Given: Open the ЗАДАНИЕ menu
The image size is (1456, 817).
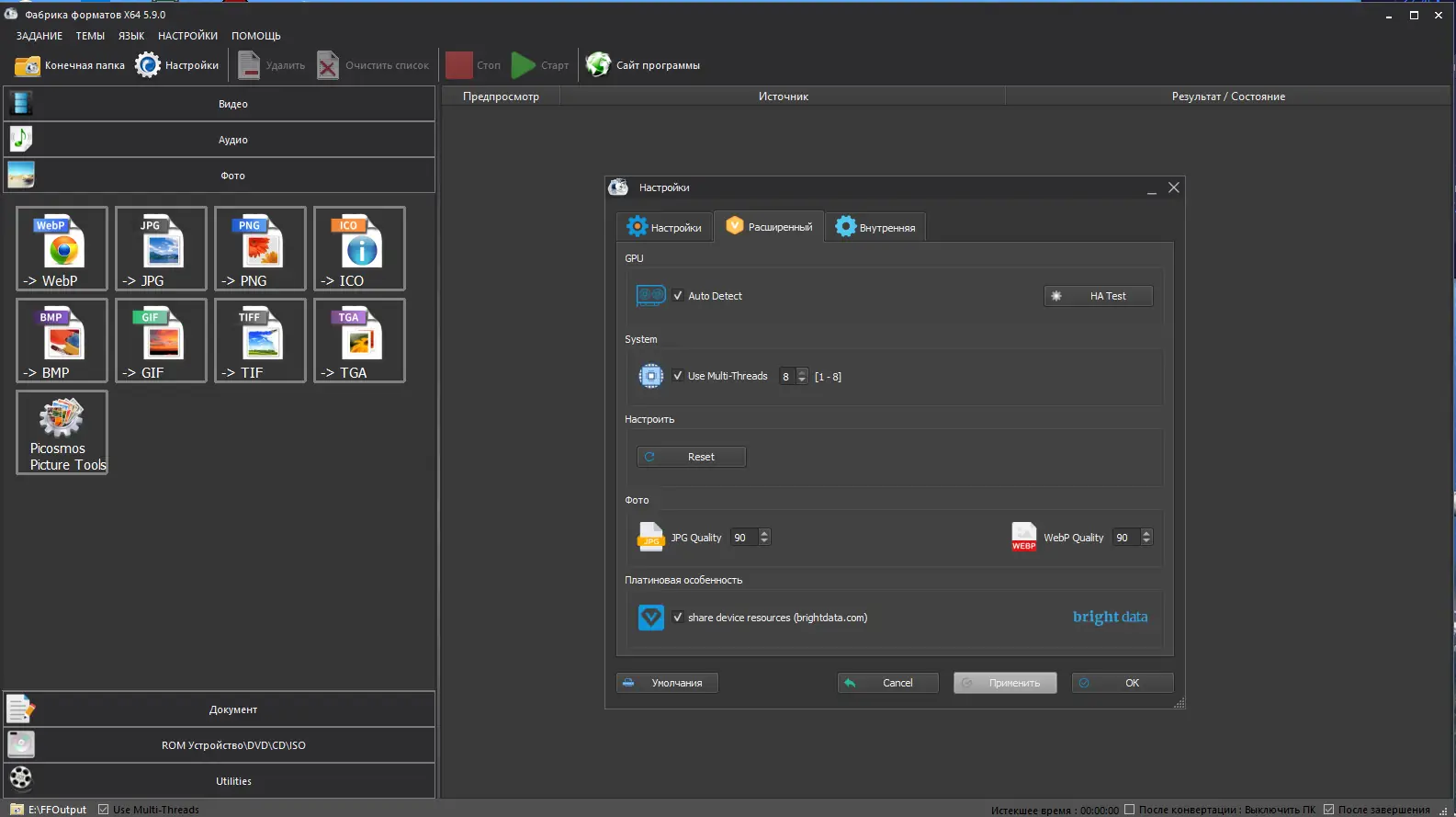Looking at the screenshot, I should (x=40, y=36).
